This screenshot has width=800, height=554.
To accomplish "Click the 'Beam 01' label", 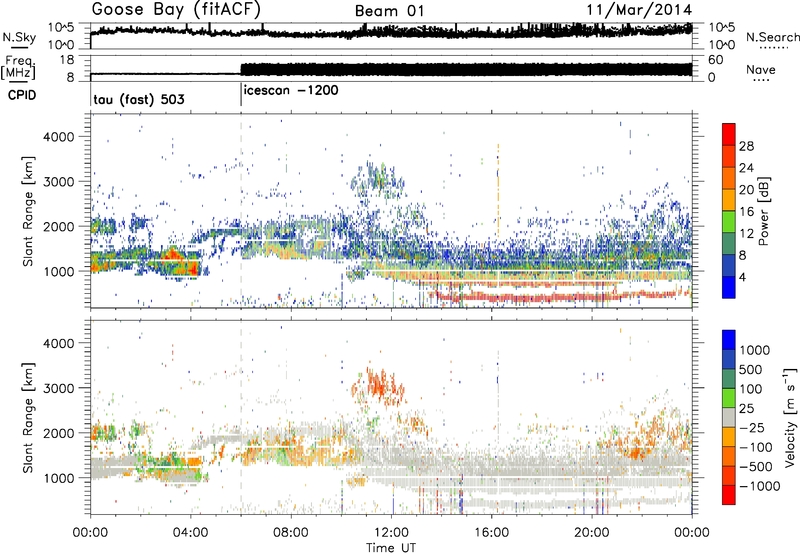I will coord(390,11).
